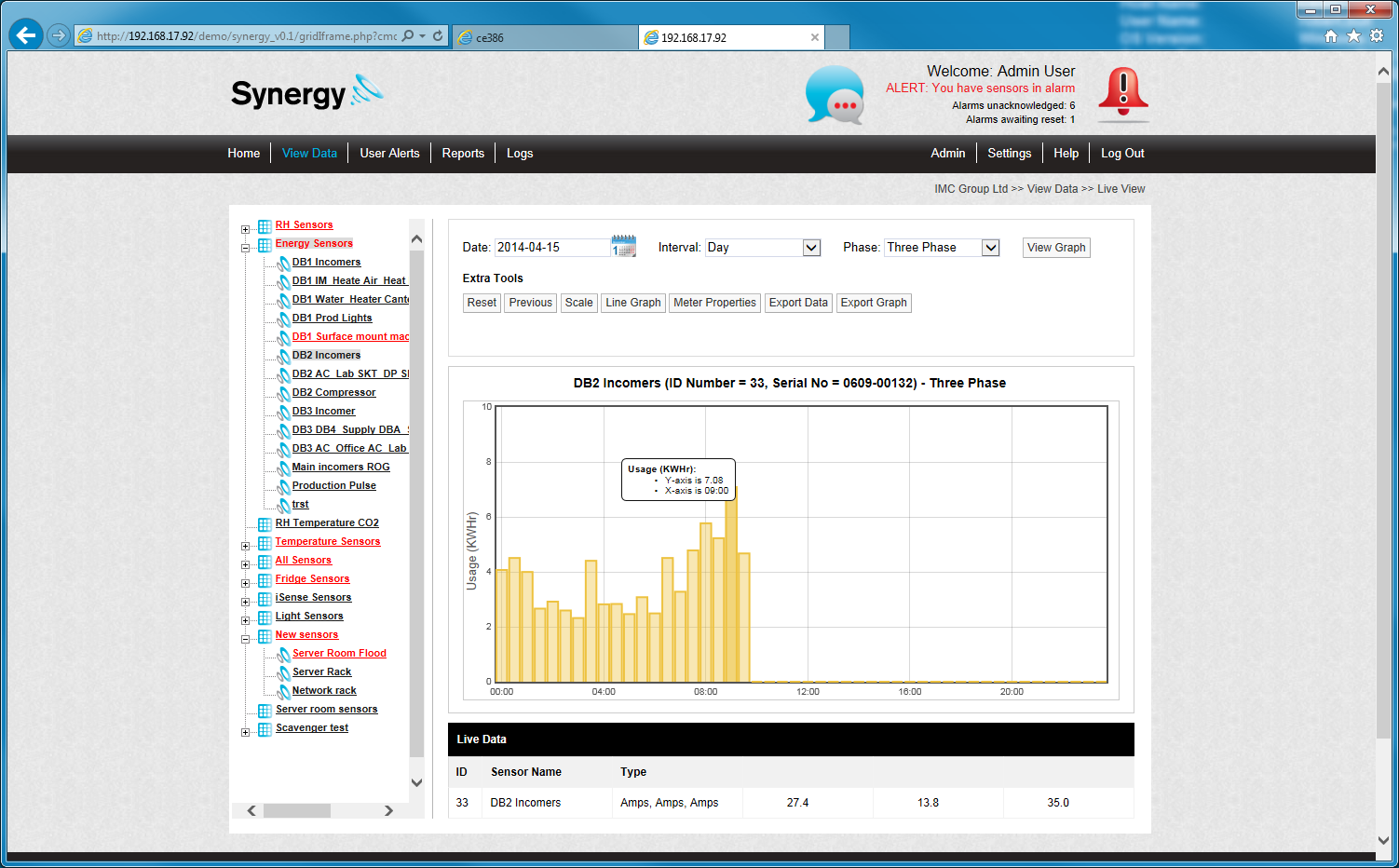
Task: Click the browser home icon
Action: (1330, 36)
